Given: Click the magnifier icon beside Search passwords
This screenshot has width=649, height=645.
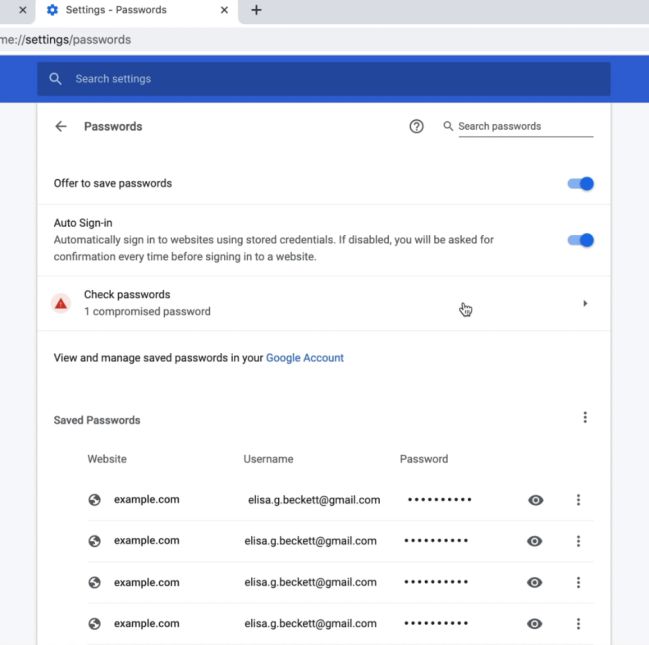Looking at the screenshot, I should pyautogui.click(x=448, y=126).
